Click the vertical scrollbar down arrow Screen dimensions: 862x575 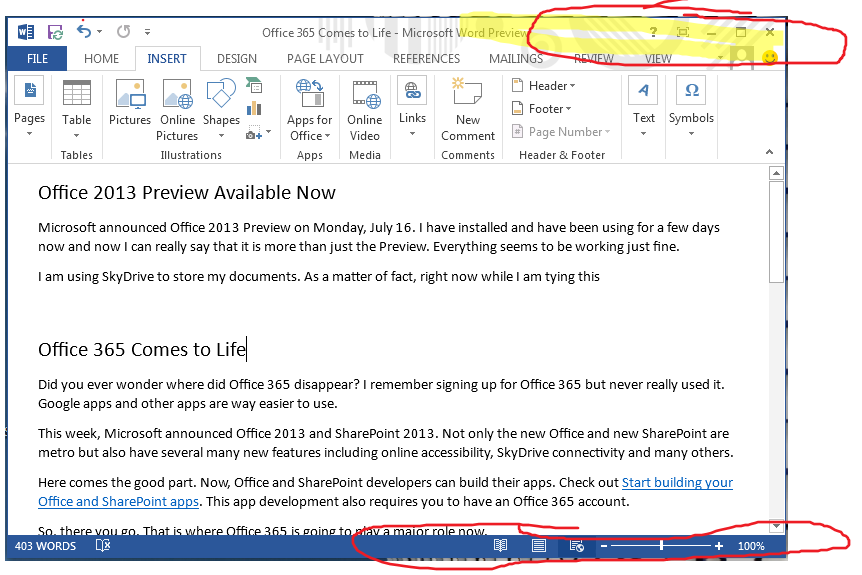(x=776, y=526)
